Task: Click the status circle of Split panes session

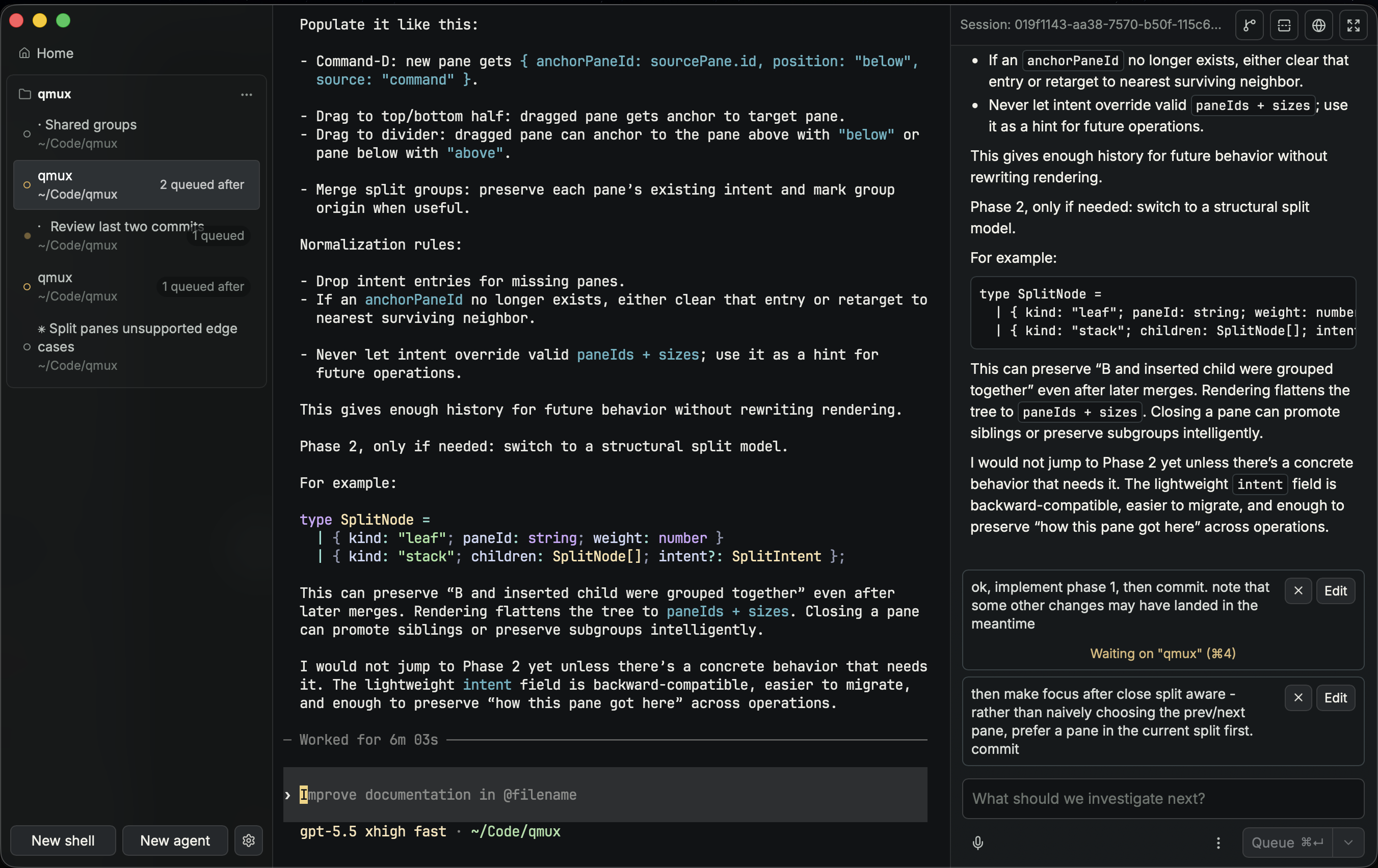Action: click(27, 347)
